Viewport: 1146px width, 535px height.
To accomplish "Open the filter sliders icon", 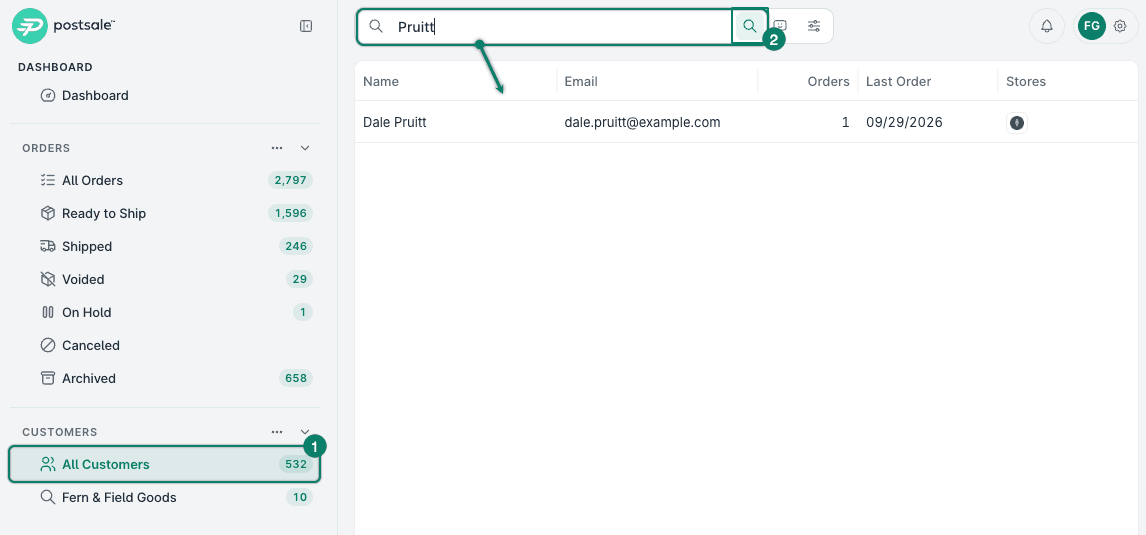I will (813, 26).
